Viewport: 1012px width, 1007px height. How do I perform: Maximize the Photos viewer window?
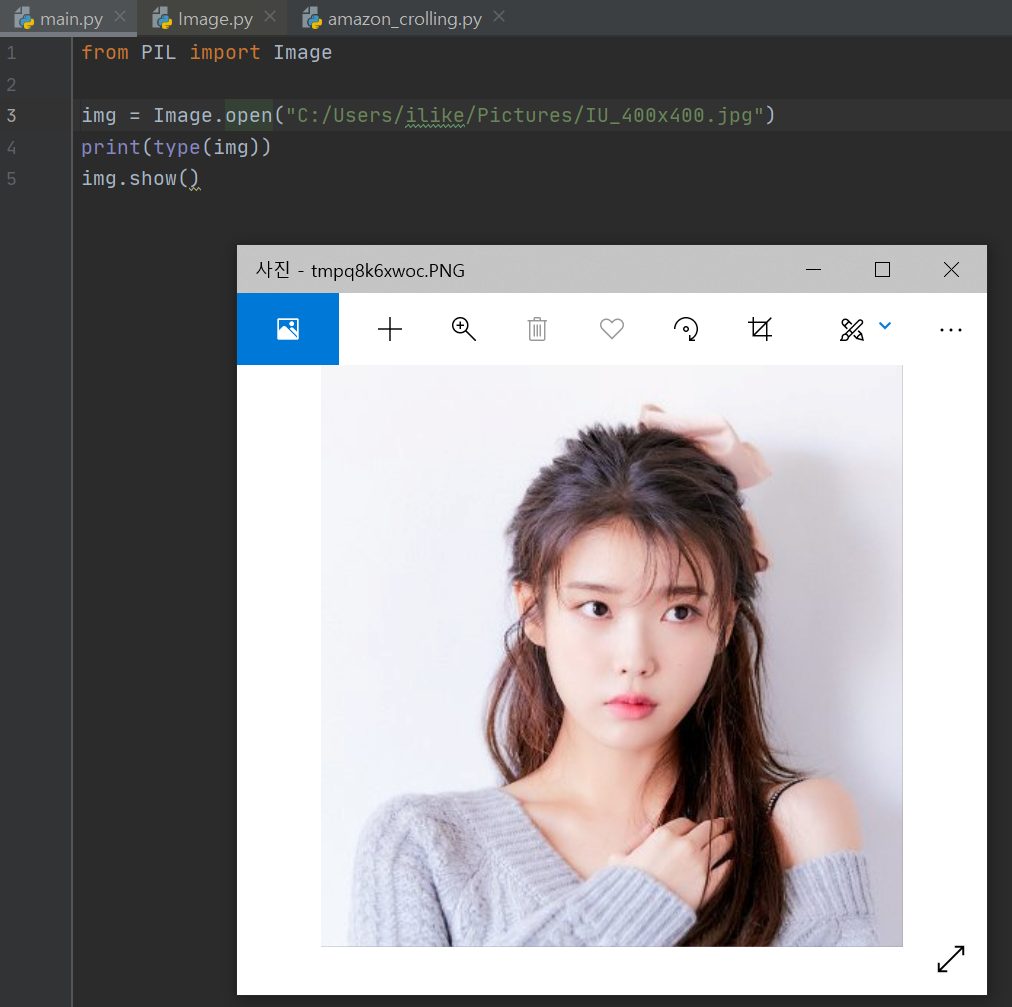pyautogui.click(x=881, y=270)
